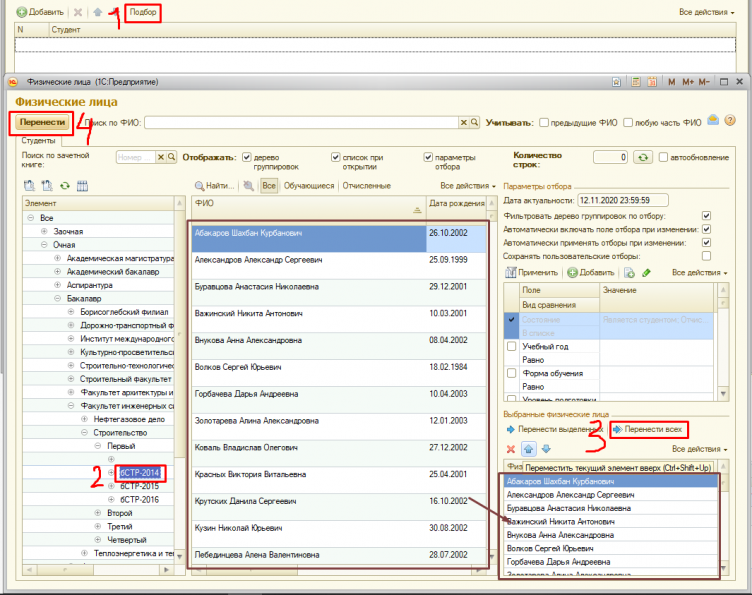752x595 pixels.
Task: Click the first tree toolbar icon above Элемент
Action: click(x=29, y=186)
